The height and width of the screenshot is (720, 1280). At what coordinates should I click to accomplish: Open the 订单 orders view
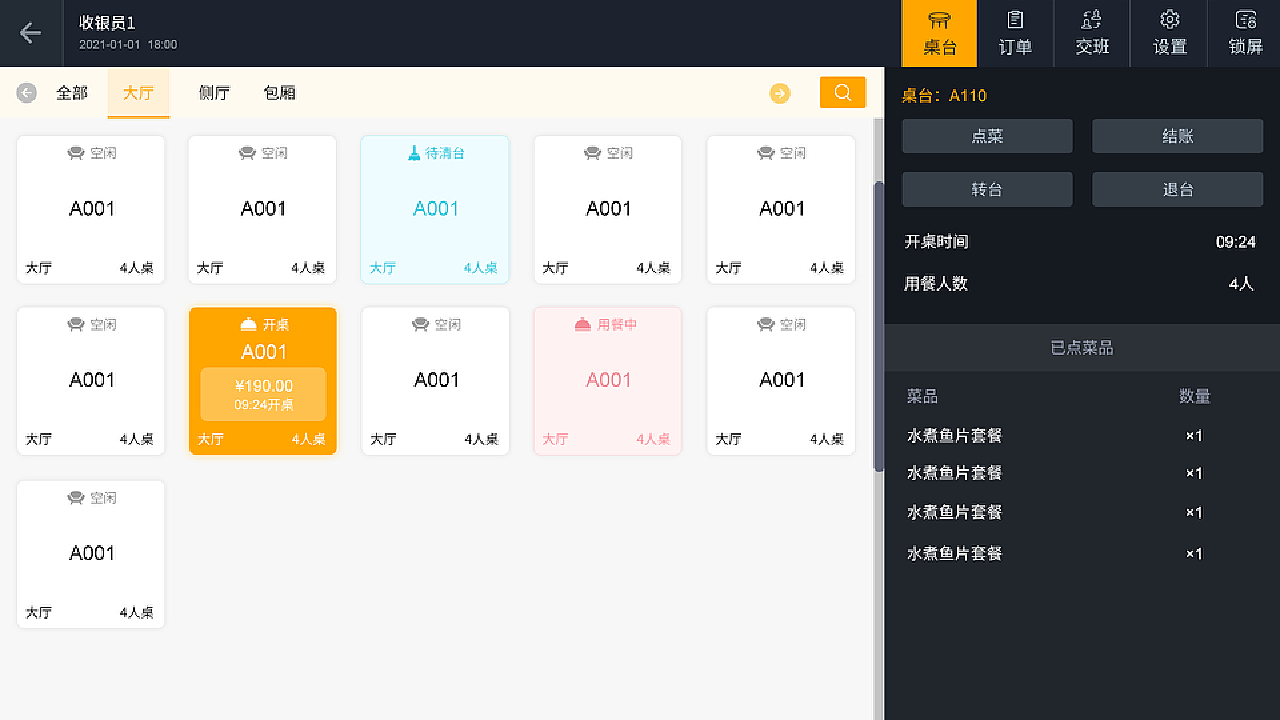[x=1015, y=33]
